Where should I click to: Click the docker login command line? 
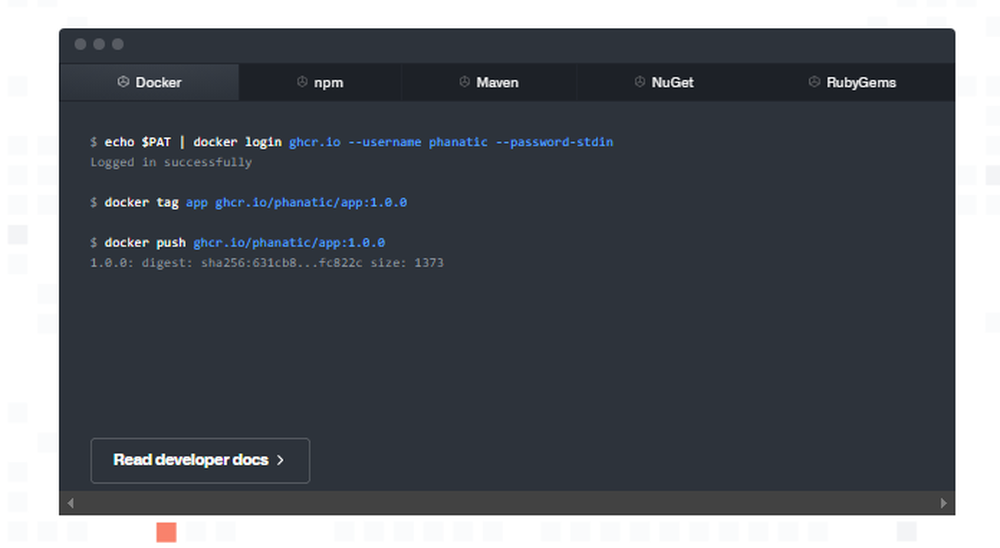[x=351, y=142]
